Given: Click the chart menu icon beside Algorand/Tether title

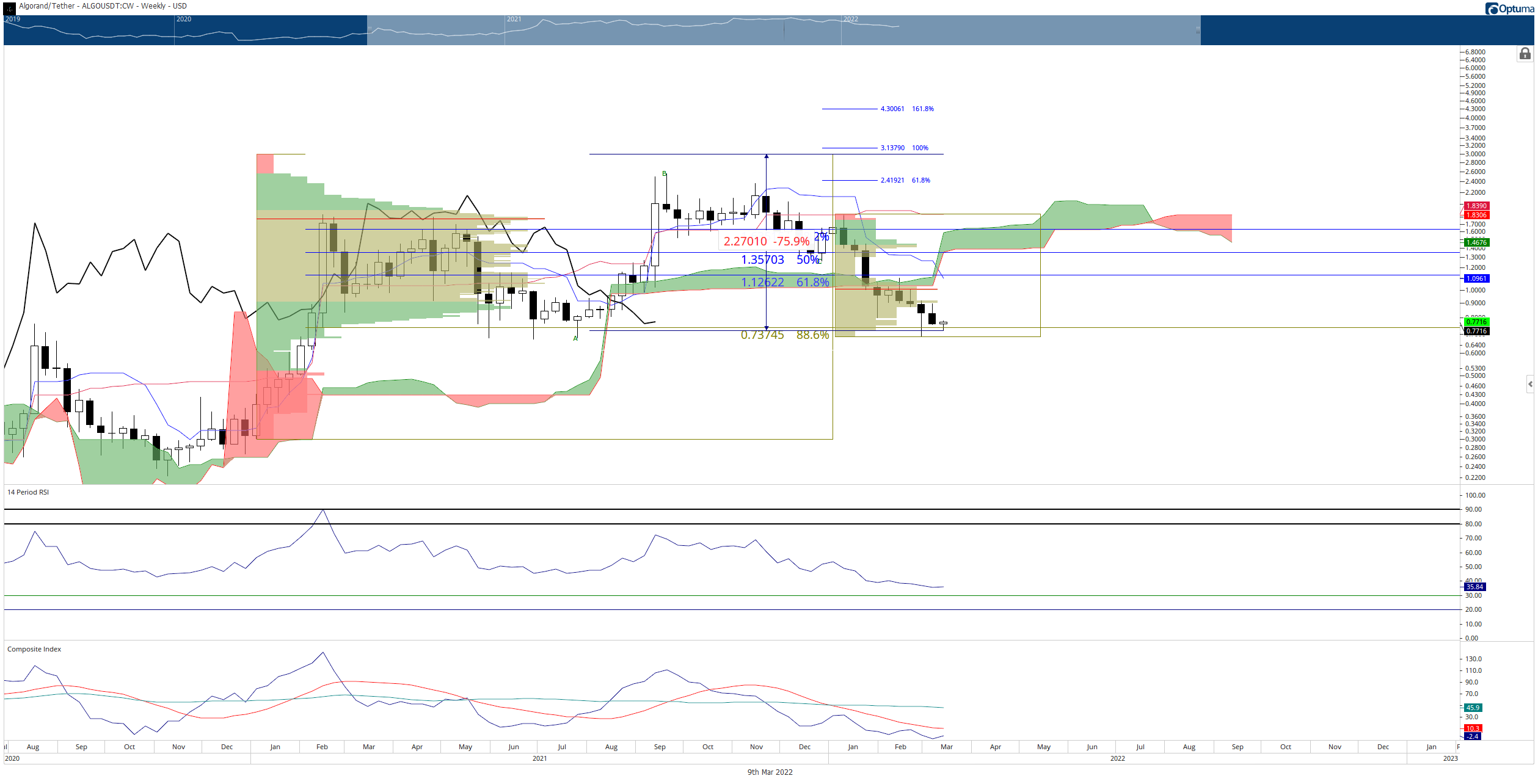Looking at the screenshot, I should tap(10, 8).
